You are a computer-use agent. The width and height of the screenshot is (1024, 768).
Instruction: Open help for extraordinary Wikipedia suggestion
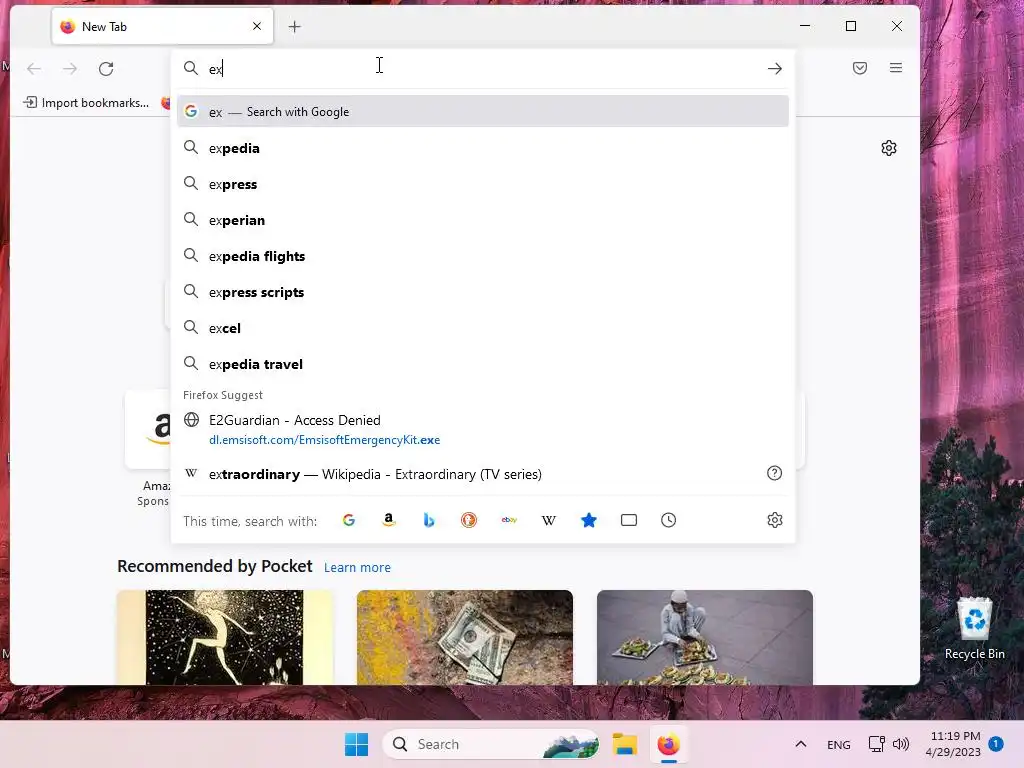(x=775, y=473)
